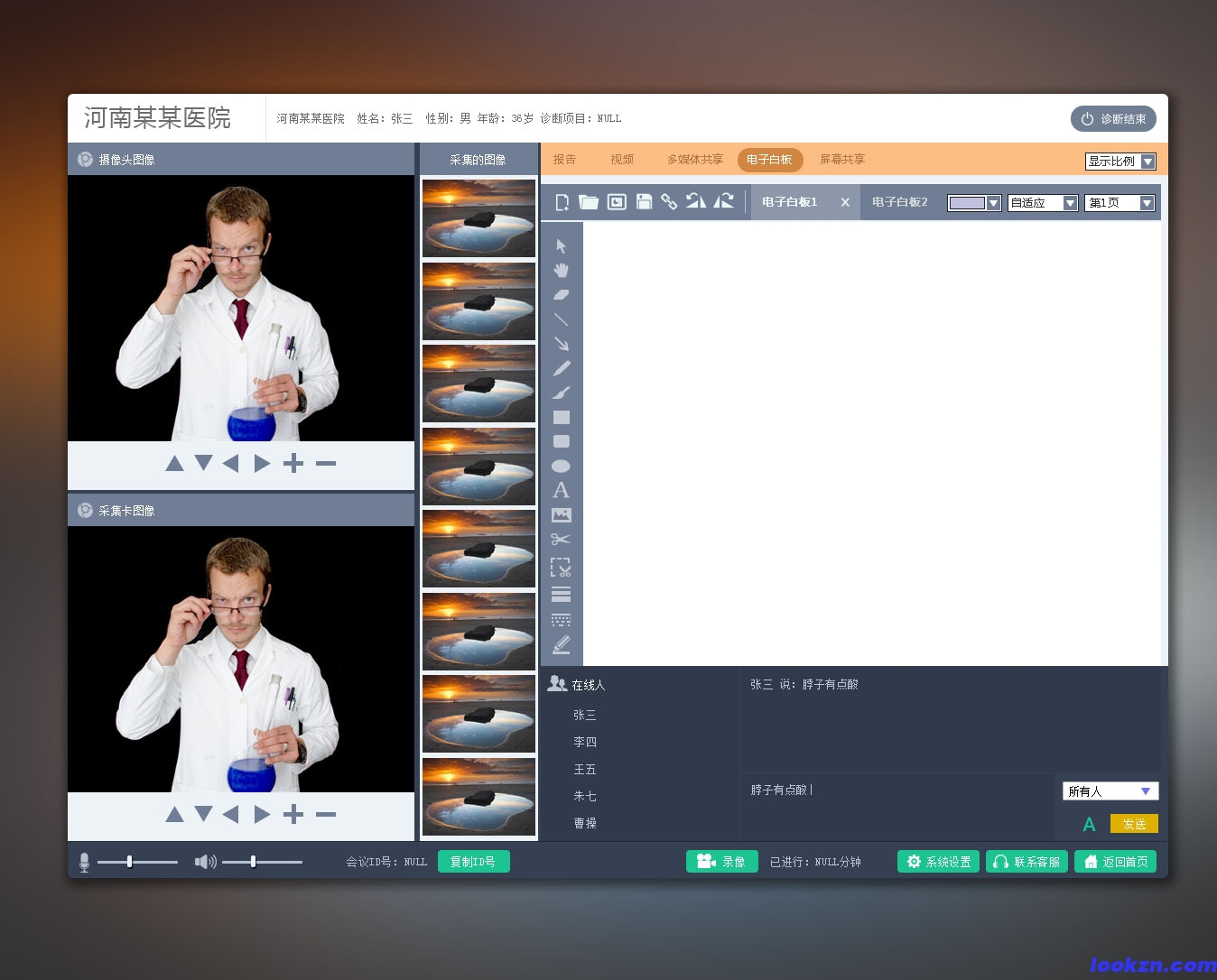Open the 所有人 recipient dropdown

point(1110,791)
